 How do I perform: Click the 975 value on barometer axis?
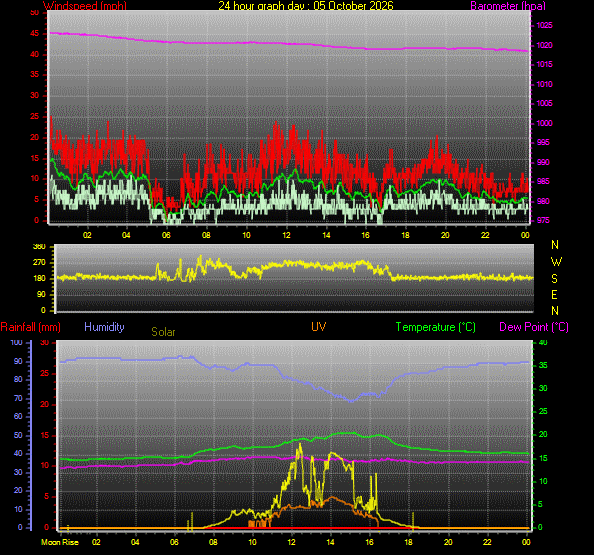click(543, 220)
